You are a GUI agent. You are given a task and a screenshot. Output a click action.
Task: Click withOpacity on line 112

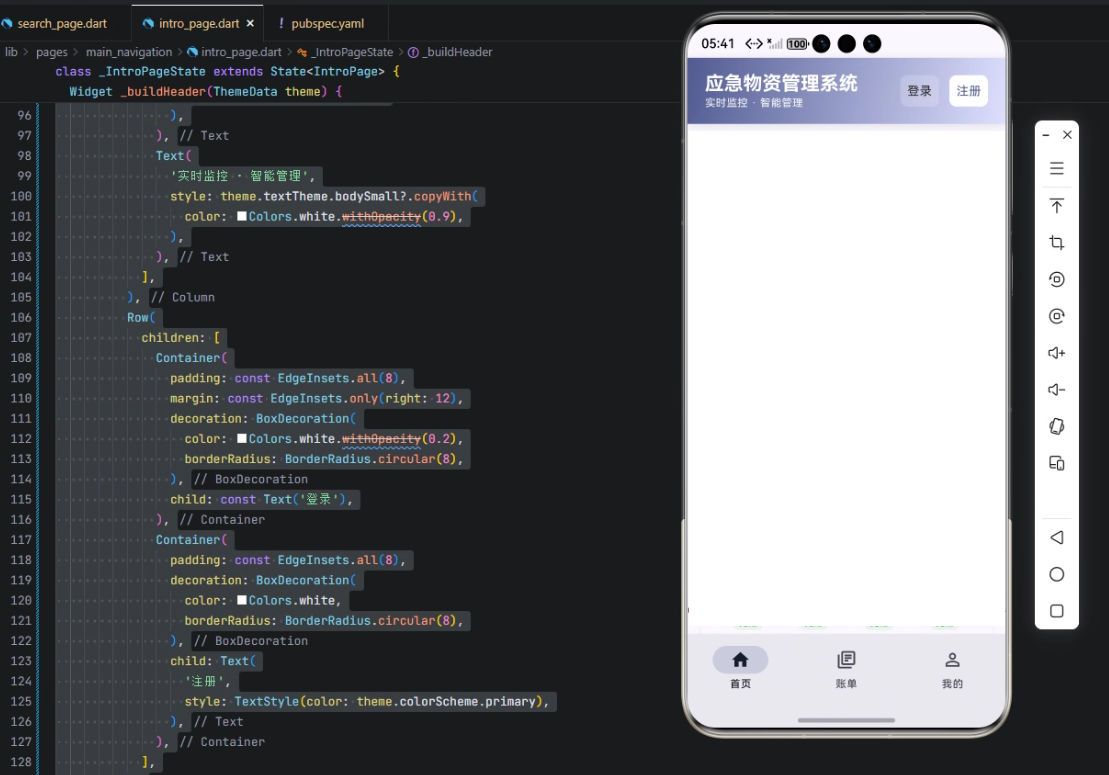click(381, 438)
